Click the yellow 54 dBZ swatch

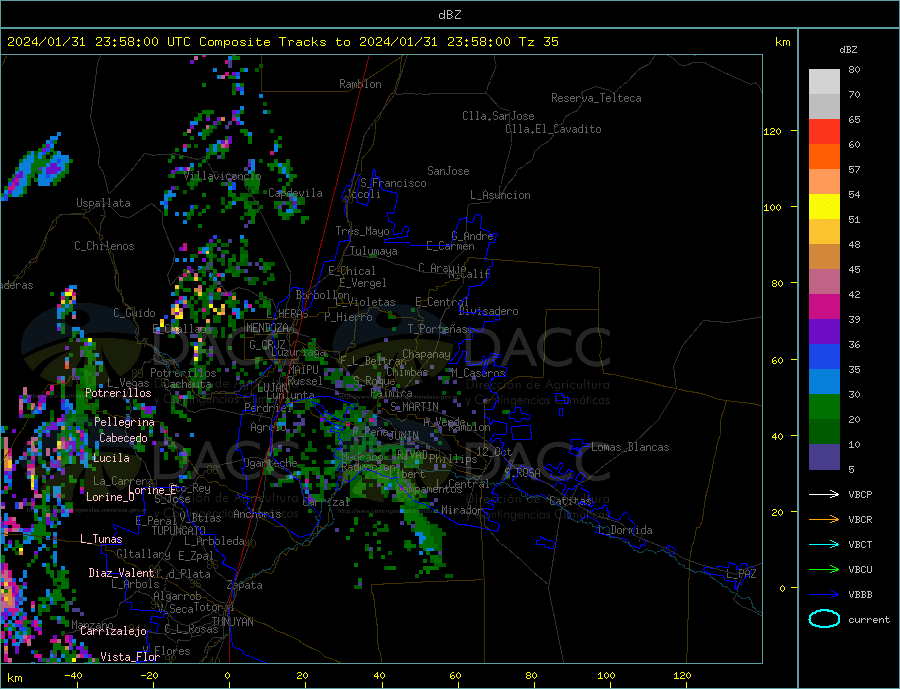824,207
